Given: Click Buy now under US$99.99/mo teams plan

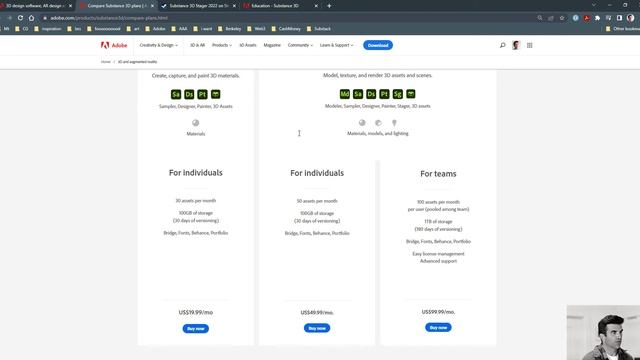Looking at the screenshot, I should click(438, 327).
